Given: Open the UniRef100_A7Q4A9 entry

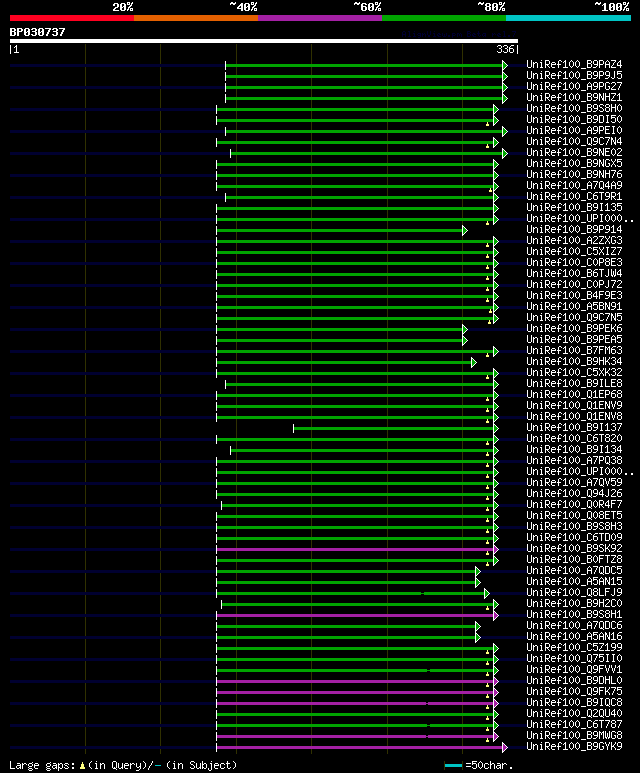Looking at the screenshot, I should click(x=574, y=185).
